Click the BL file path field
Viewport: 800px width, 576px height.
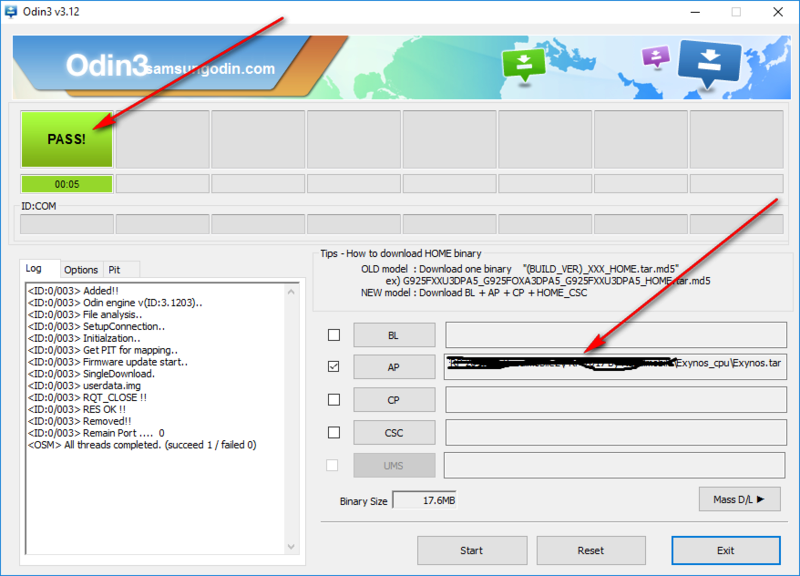615,335
